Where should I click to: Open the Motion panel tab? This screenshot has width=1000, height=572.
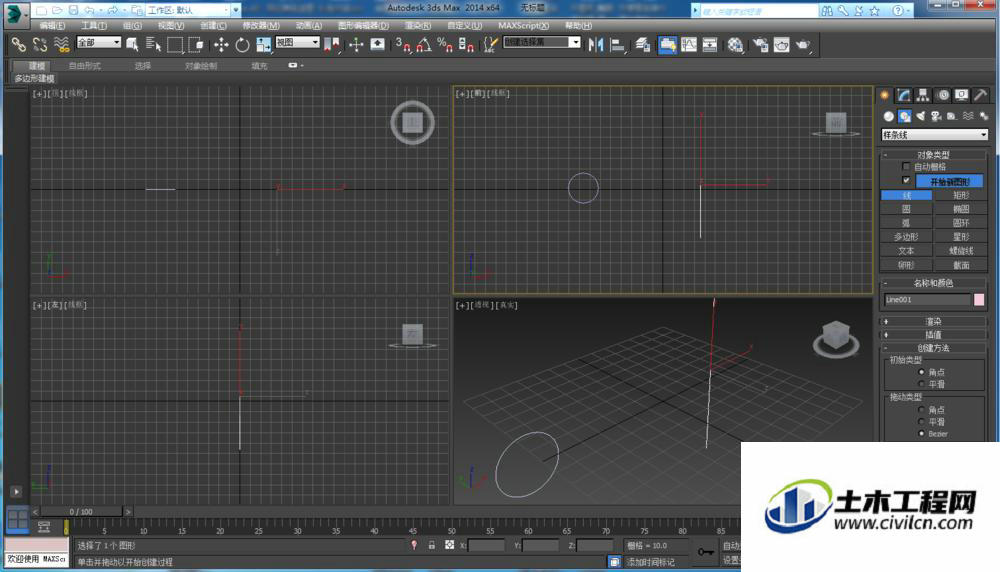click(x=943, y=95)
